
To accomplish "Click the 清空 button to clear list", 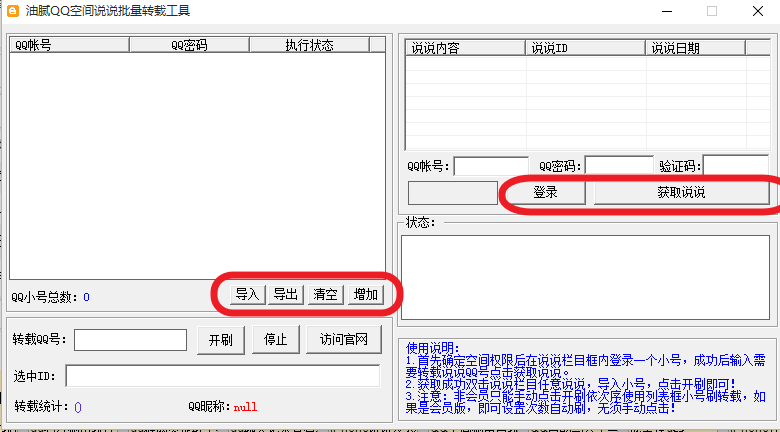I will pos(325,295).
